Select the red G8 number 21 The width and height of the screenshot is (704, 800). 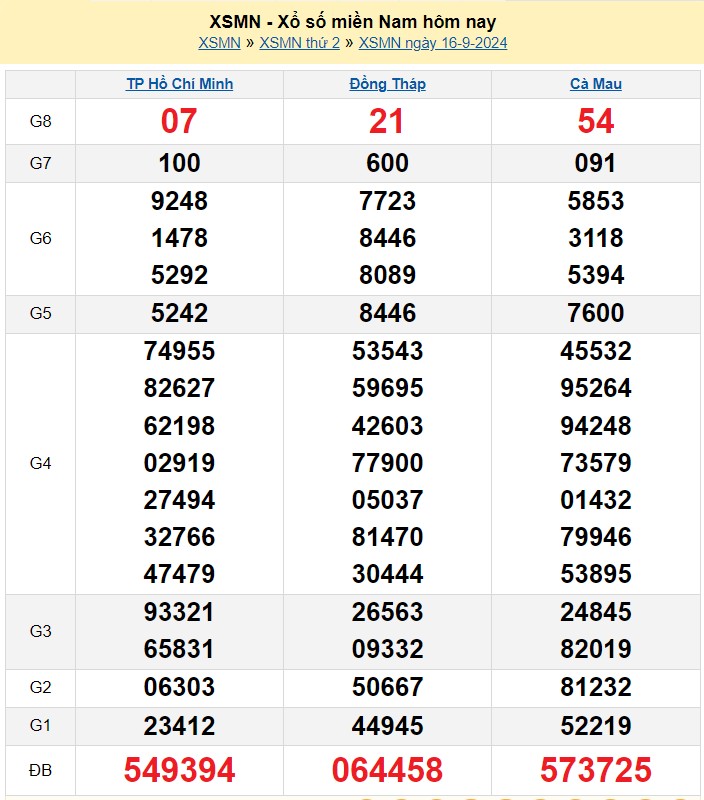[387, 122]
